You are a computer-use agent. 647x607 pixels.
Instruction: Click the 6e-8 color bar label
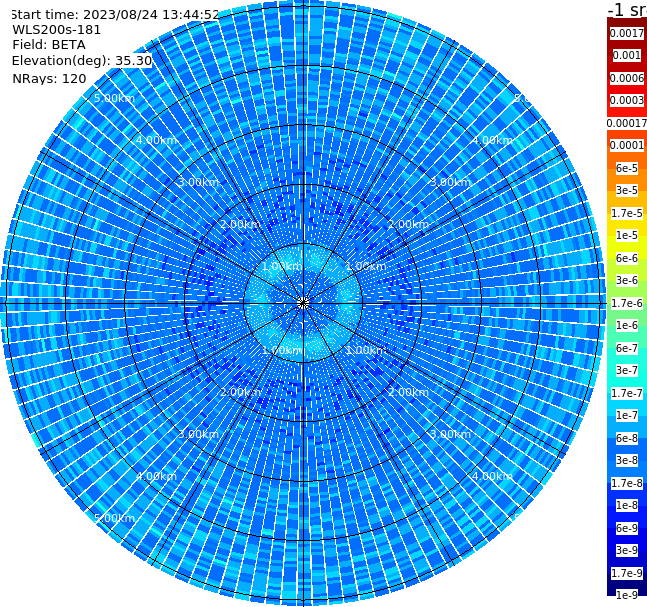[x=627, y=438]
